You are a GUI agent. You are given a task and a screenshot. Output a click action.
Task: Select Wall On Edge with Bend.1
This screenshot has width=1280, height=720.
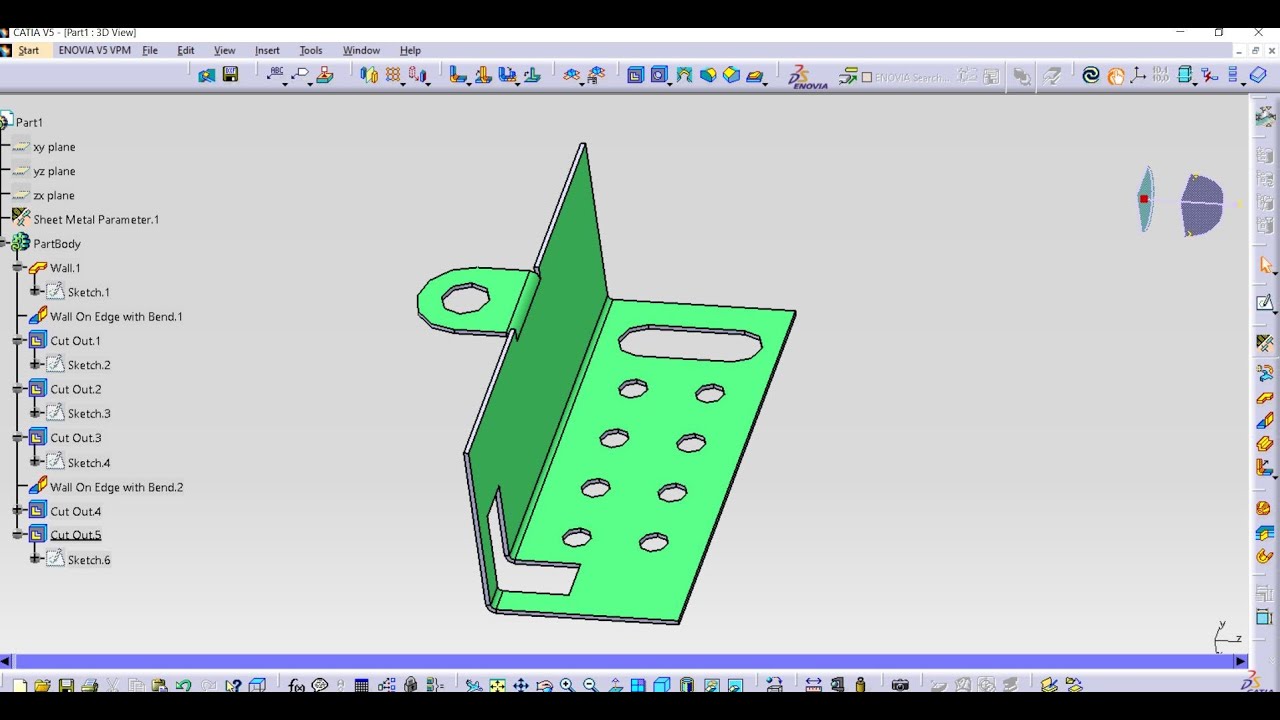(x=116, y=317)
